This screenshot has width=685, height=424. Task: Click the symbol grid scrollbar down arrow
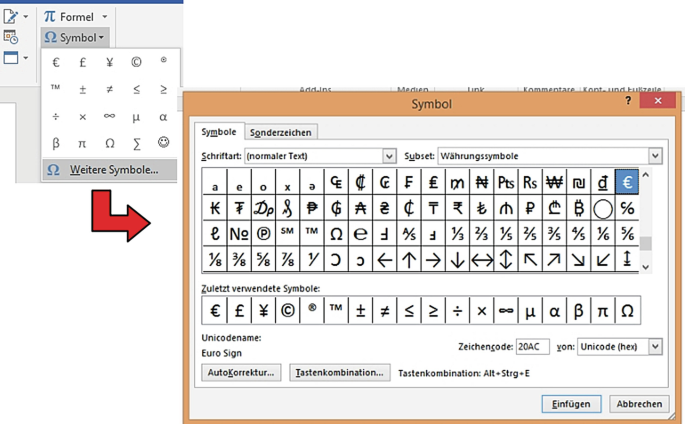646,266
